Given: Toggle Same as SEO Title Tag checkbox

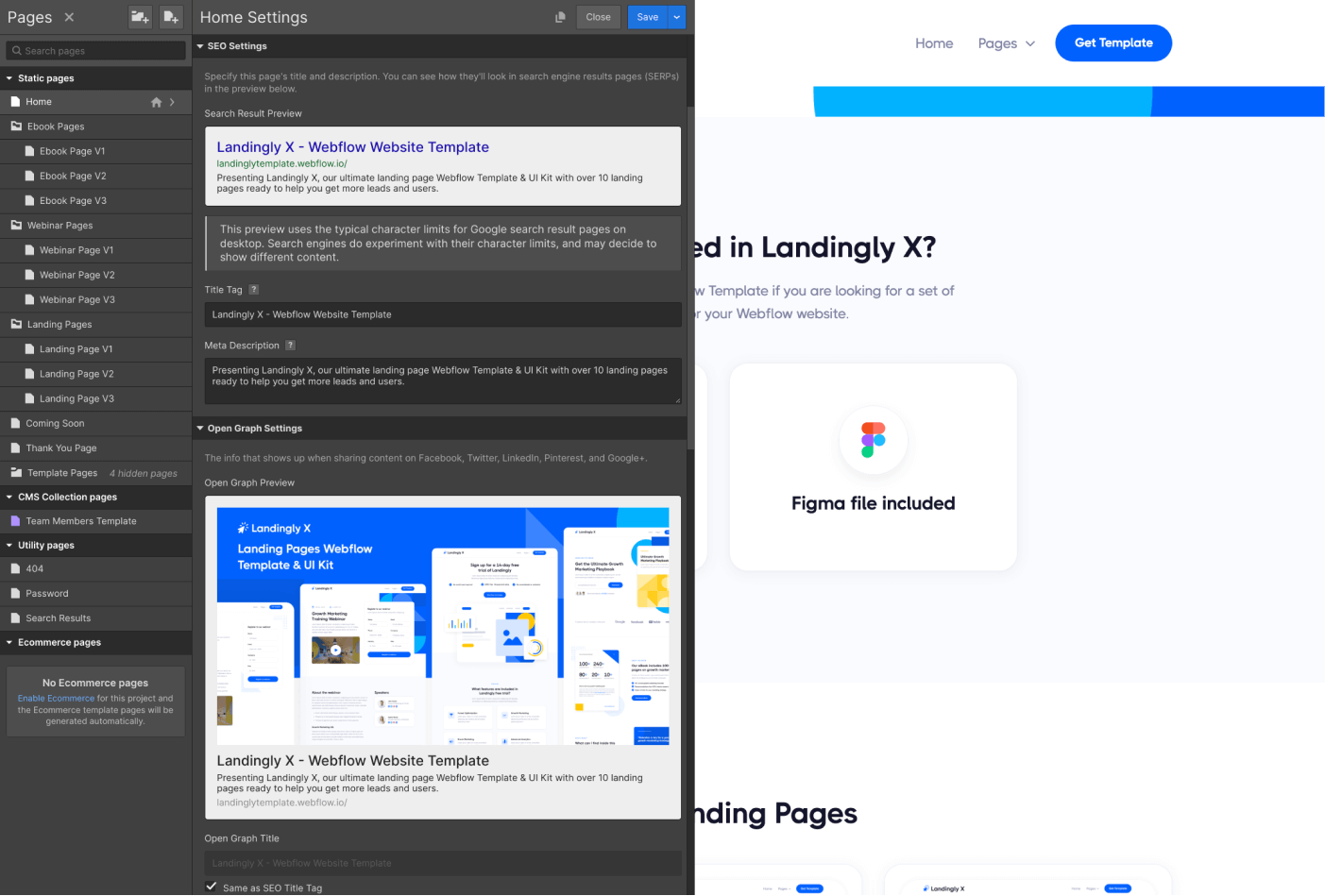Looking at the screenshot, I should [212, 887].
